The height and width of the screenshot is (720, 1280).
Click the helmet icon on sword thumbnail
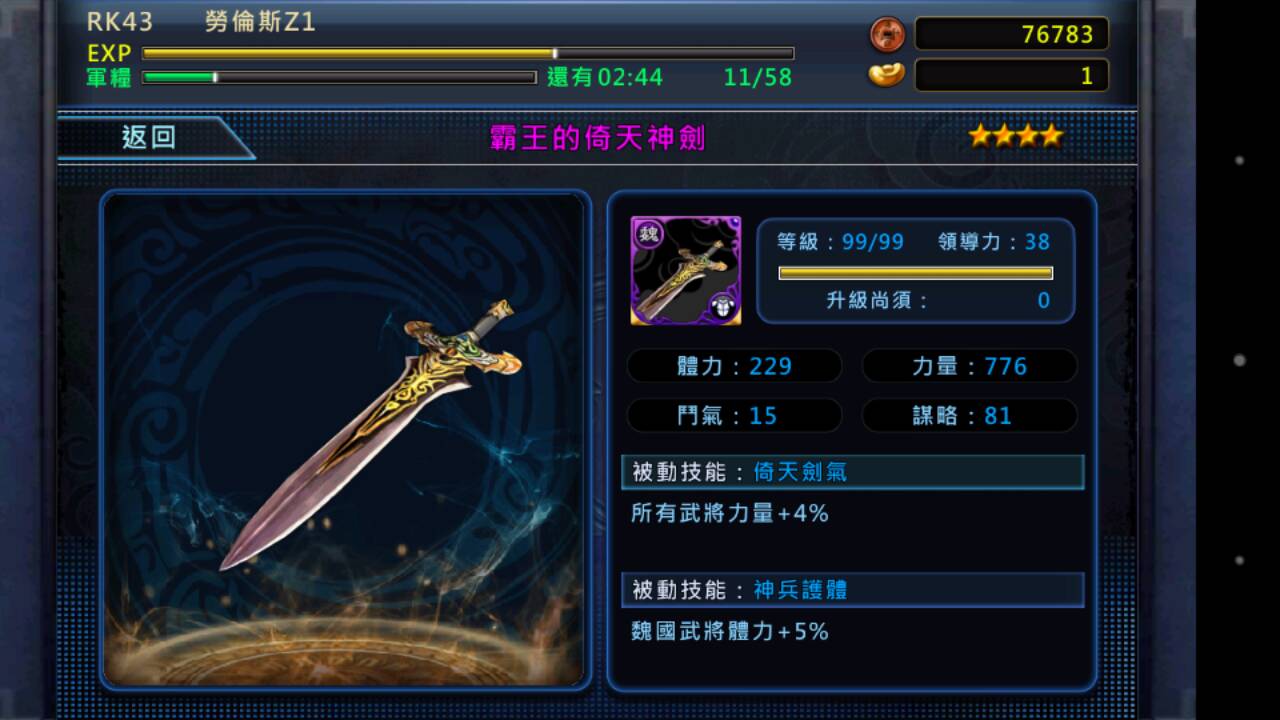coord(722,306)
